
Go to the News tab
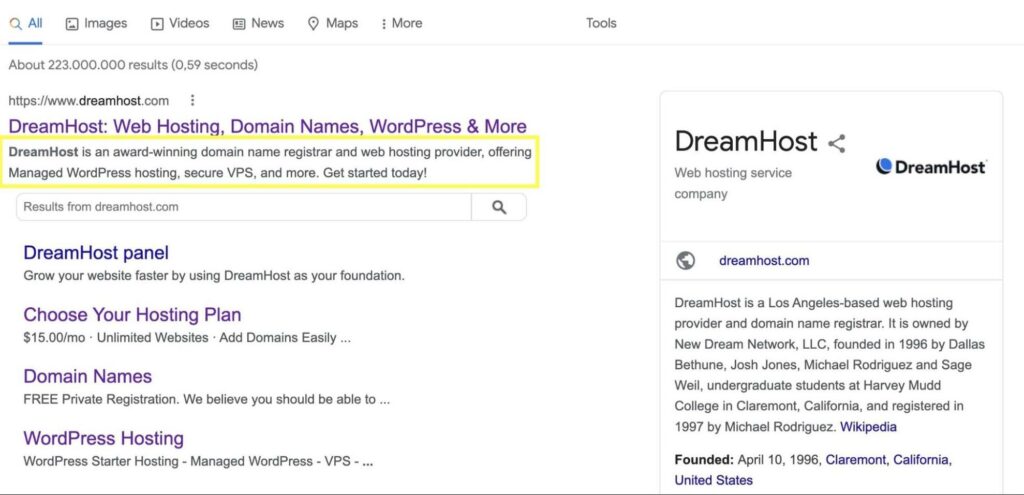point(258,24)
